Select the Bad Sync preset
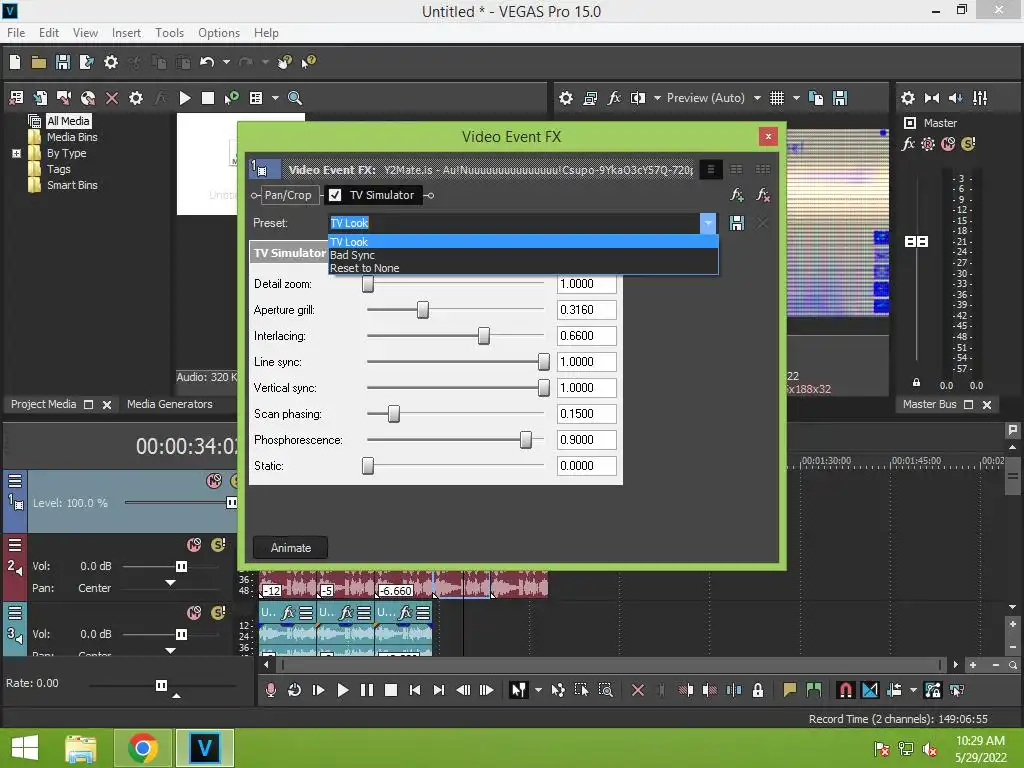The image size is (1024, 768). [x=523, y=255]
